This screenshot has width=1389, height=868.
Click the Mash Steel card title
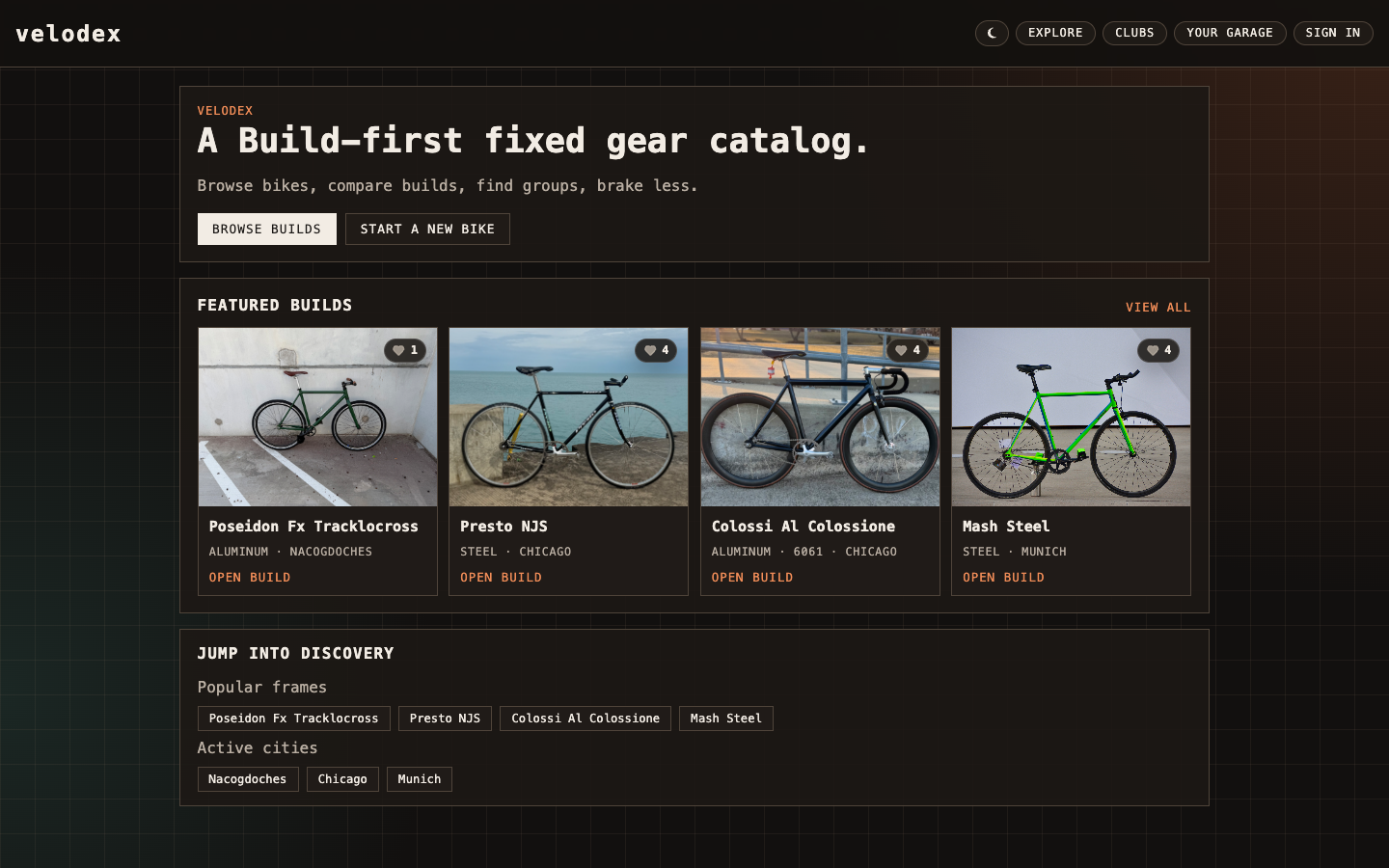point(1006,527)
